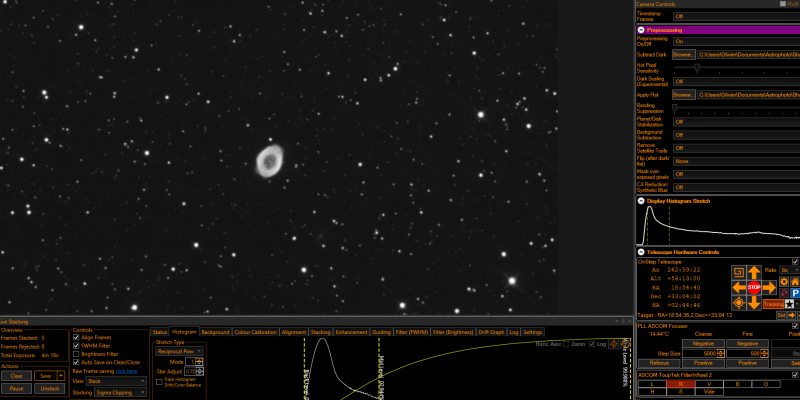This screenshot has height=400, width=800.
Task: Park the telescope with the P icon
Action: point(795,293)
